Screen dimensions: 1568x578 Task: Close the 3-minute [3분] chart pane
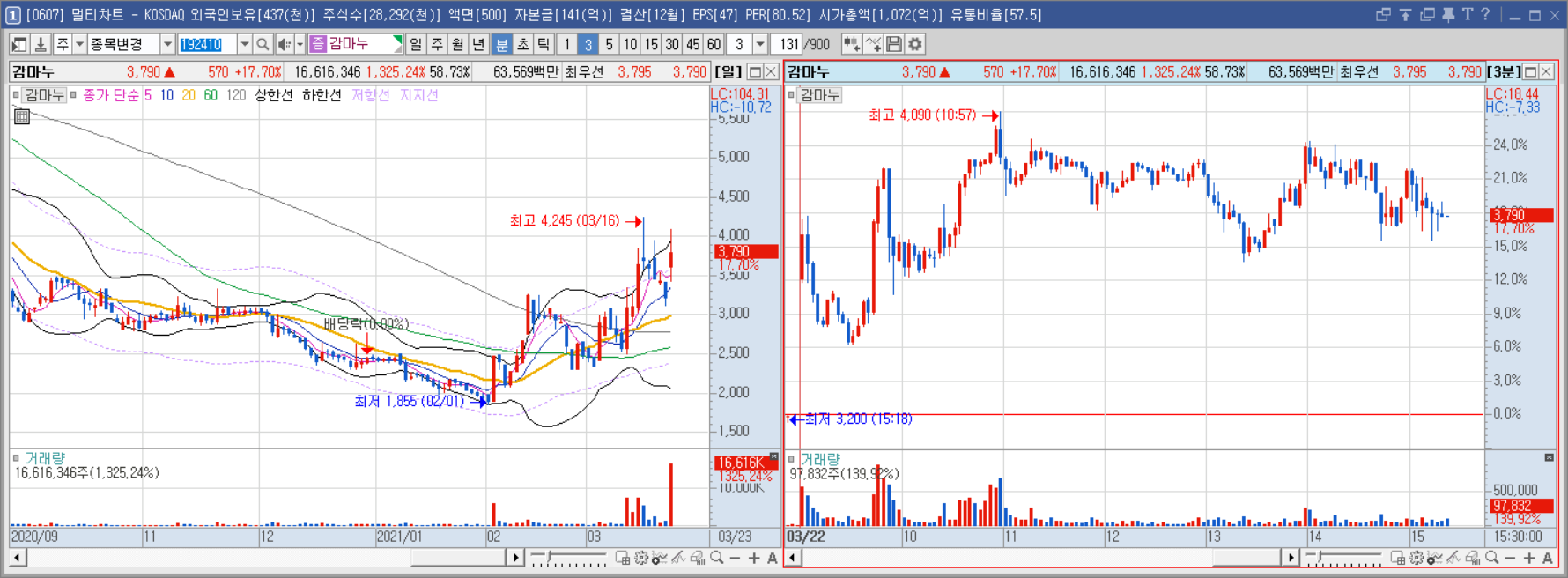1546,72
